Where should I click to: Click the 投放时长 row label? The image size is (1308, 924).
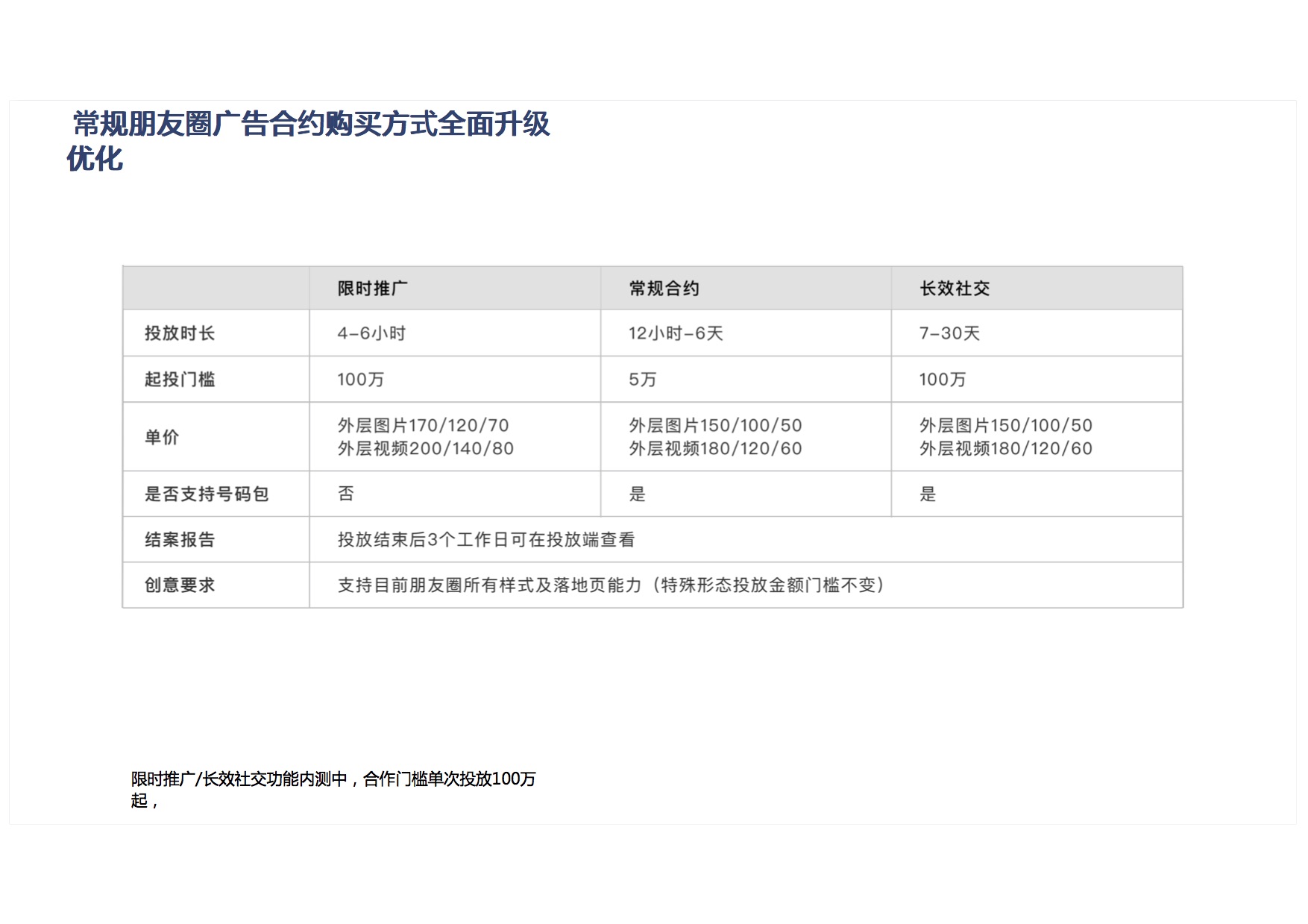point(180,333)
